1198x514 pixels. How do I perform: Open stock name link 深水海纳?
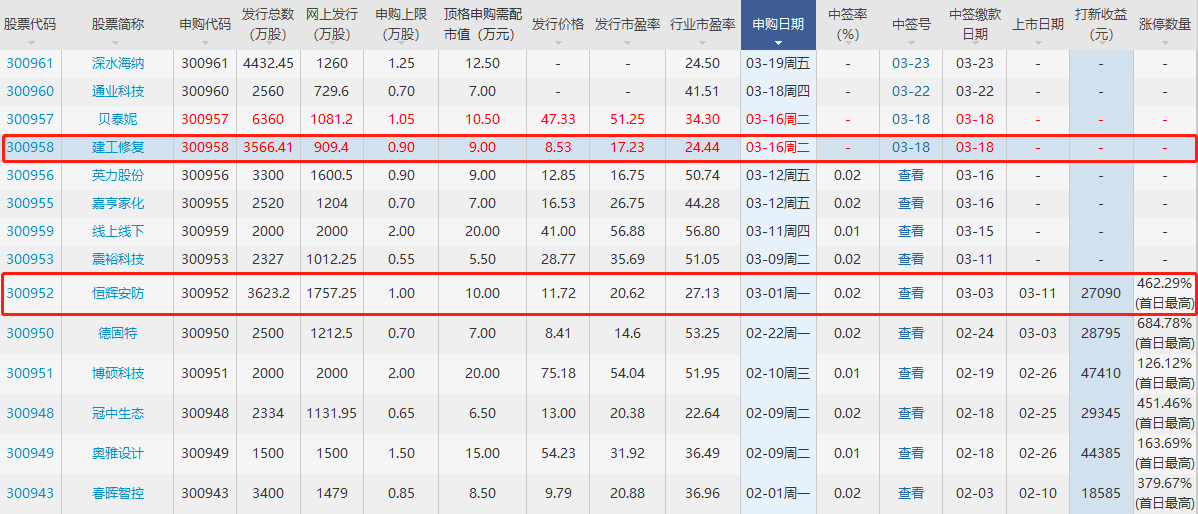point(117,63)
